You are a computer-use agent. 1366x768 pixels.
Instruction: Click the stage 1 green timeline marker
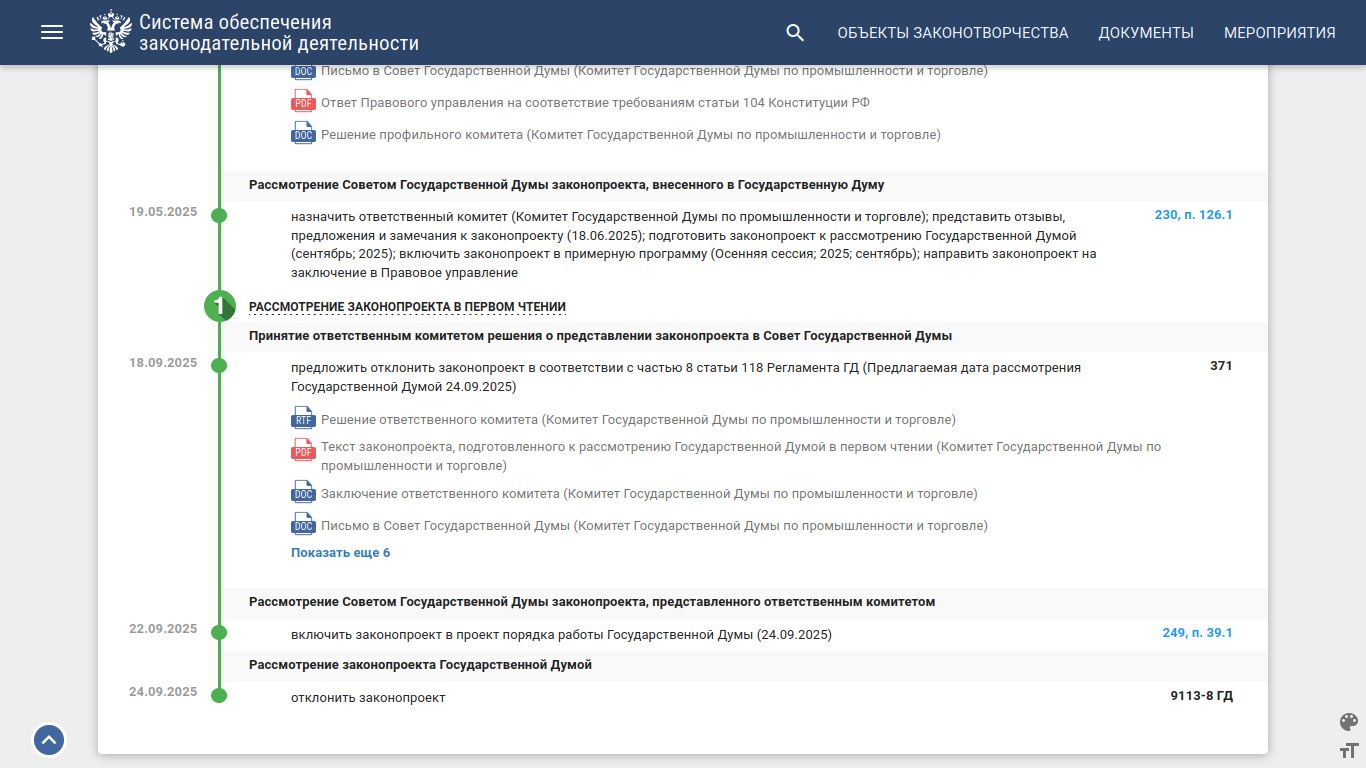point(219,306)
